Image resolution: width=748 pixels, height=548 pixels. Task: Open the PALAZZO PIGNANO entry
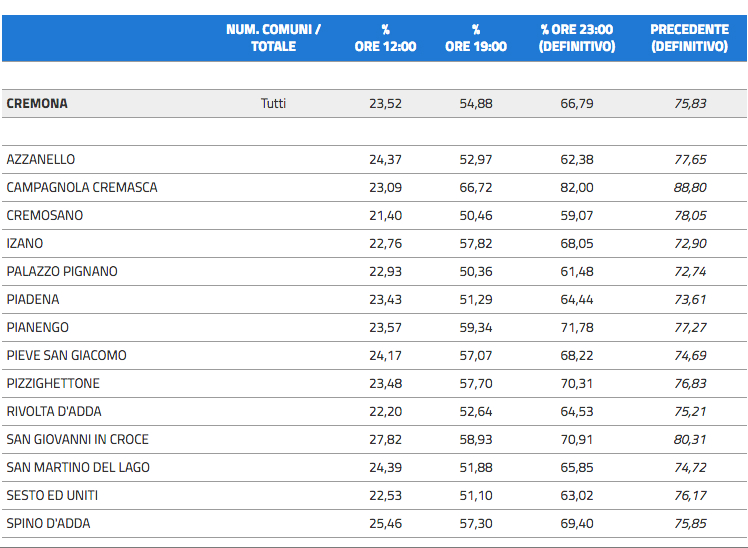[x=62, y=271]
